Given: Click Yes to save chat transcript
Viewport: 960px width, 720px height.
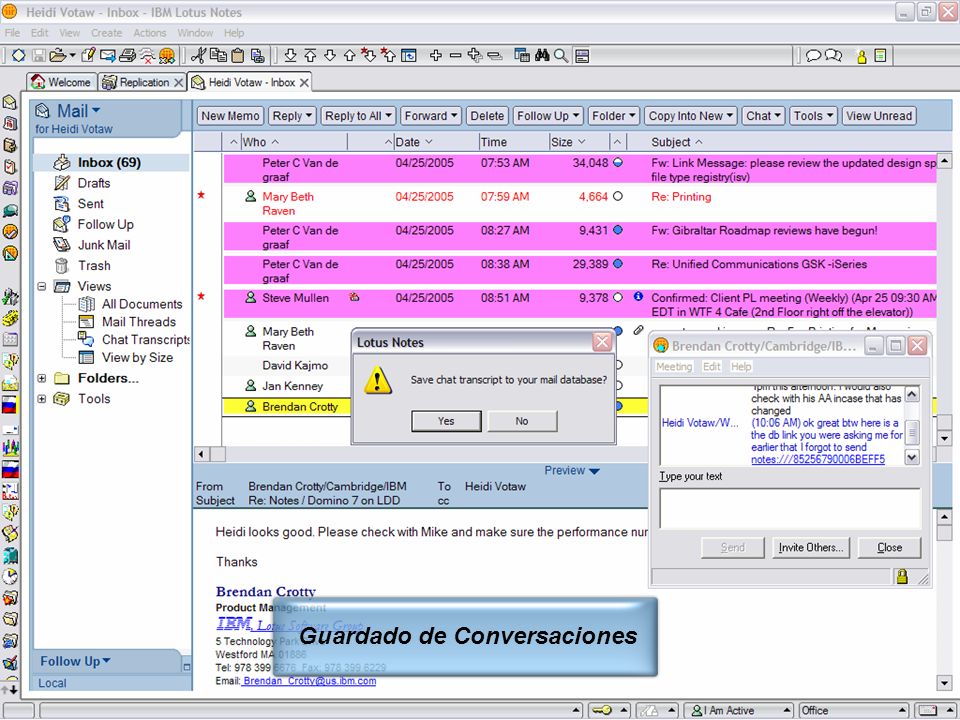Looking at the screenshot, I should point(446,421).
